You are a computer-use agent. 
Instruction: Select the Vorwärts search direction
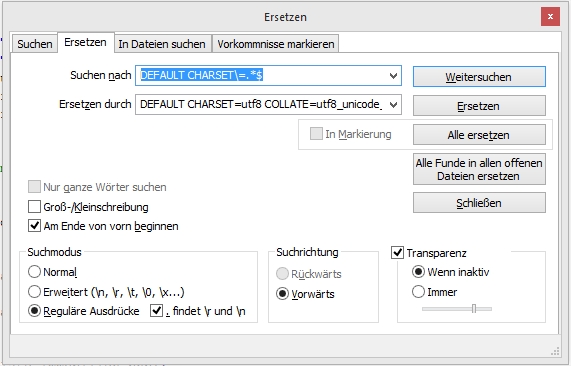283,294
